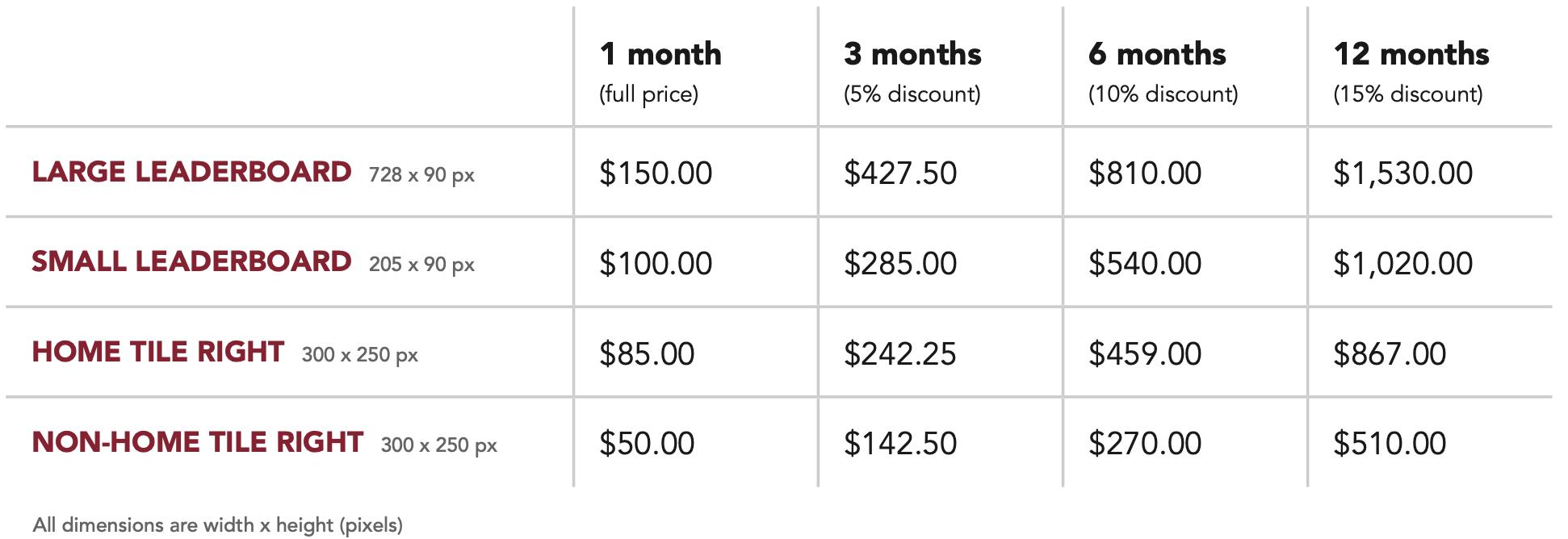Image resolution: width=1568 pixels, height=539 pixels.
Task: Click the 1 month column header
Action: (660, 54)
